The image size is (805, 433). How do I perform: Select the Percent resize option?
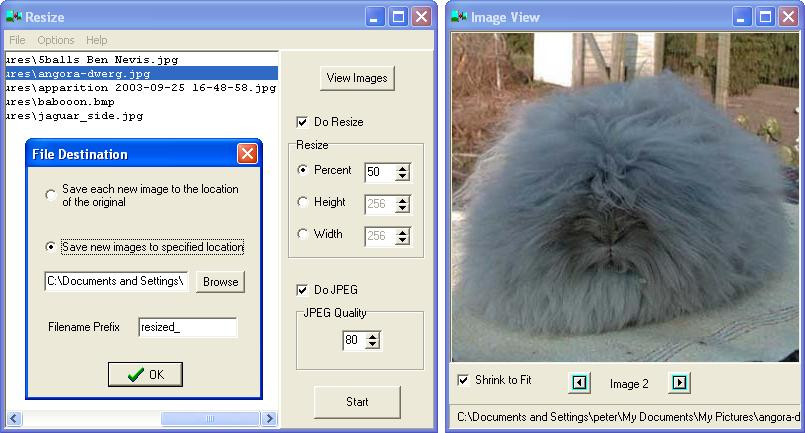[302, 170]
